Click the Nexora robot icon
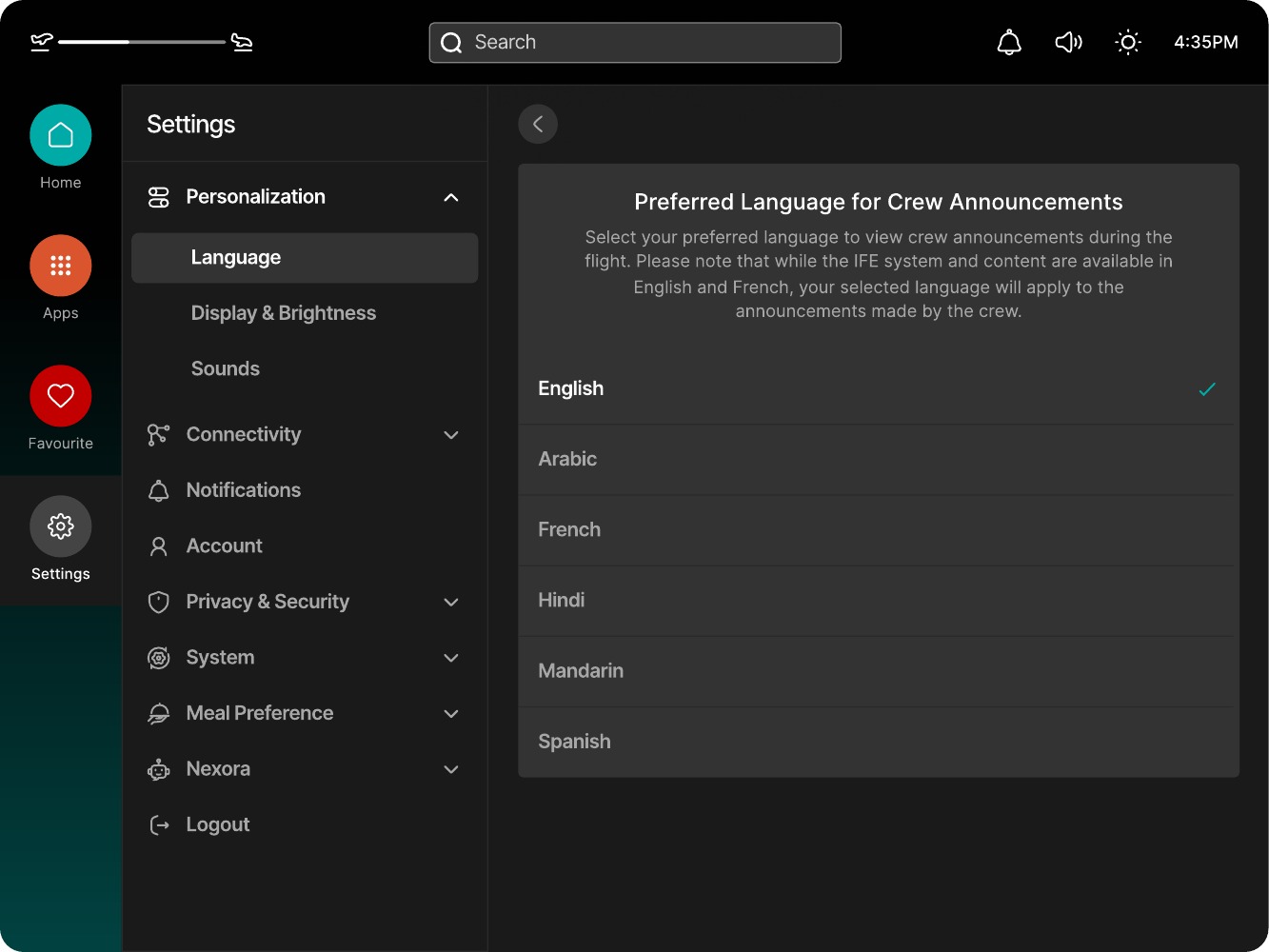Image resolution: width=1269 pixels, height=952 pixels. [158, 769]
